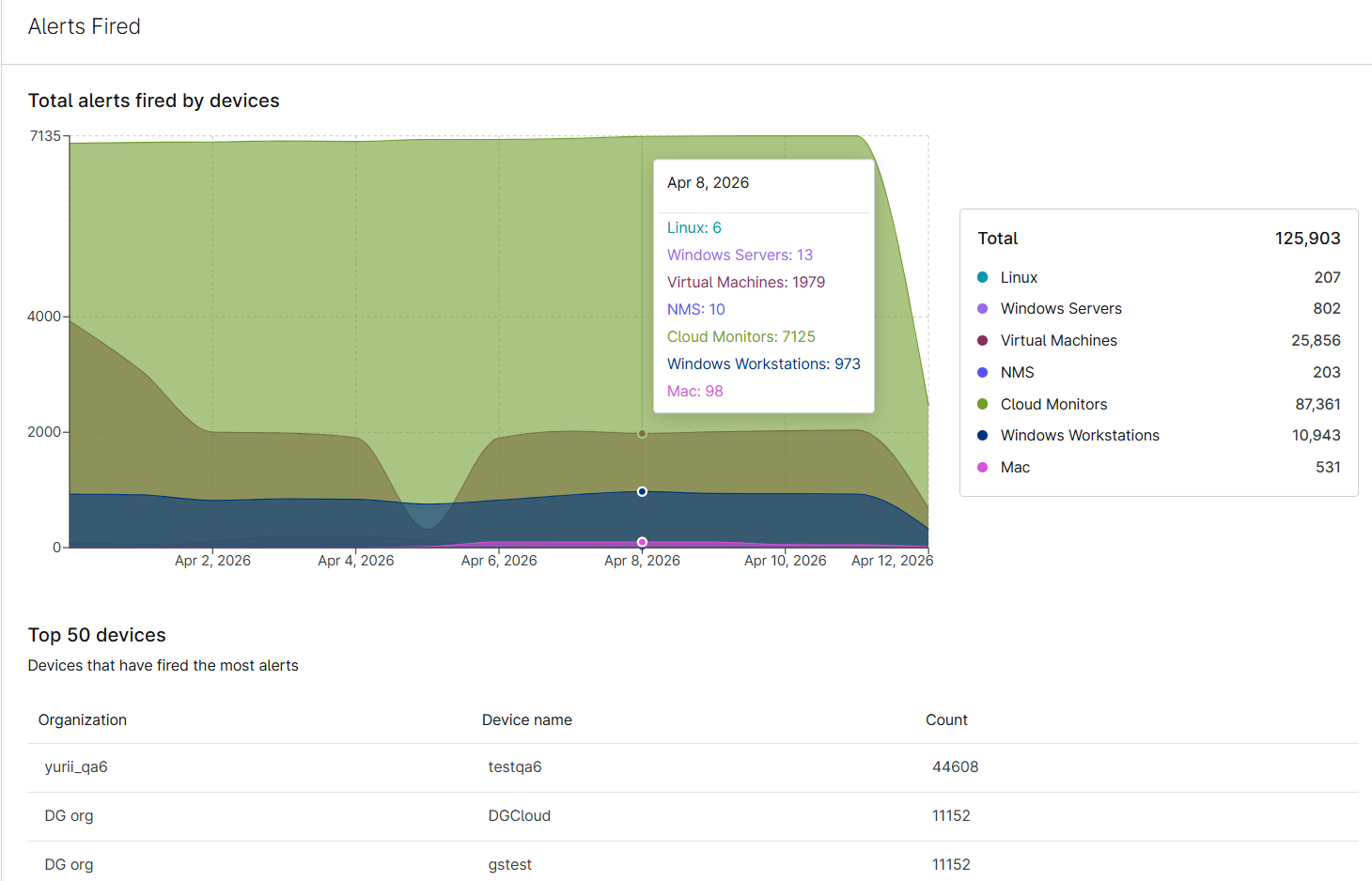
Task: Click Cloud Monitors: 7125 in tooltip
Action: point(741,336)
